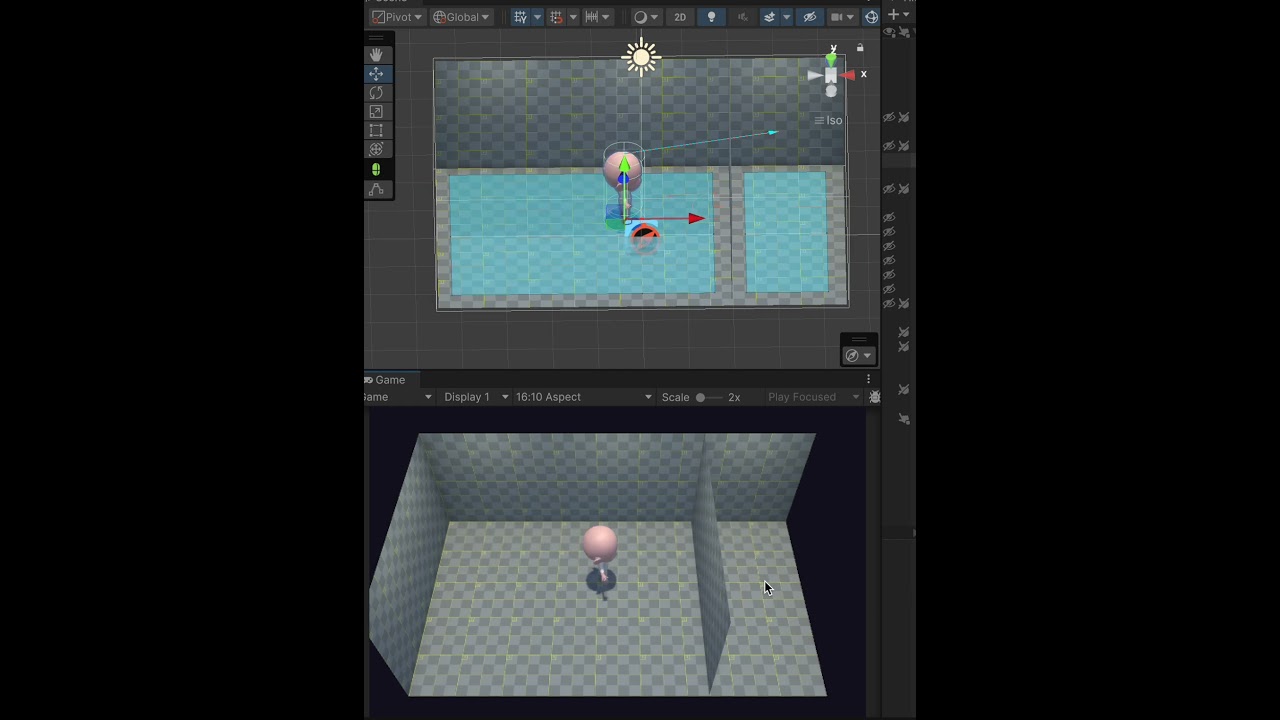Select the Hand tool in the toolbar
Viewport: 1280px width, 720px height.
(377, 54)
